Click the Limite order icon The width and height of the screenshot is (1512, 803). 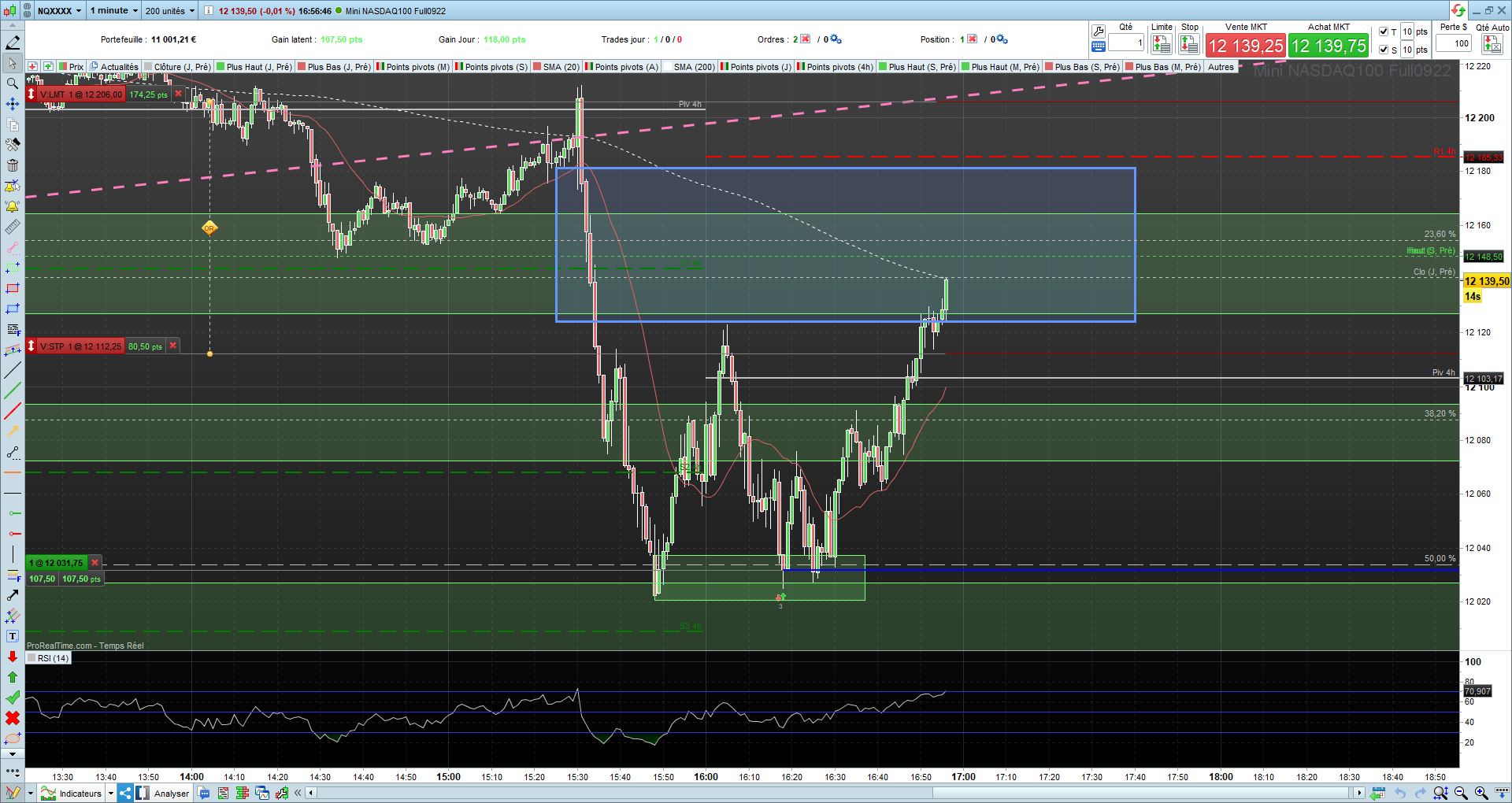pos(1162,44)
